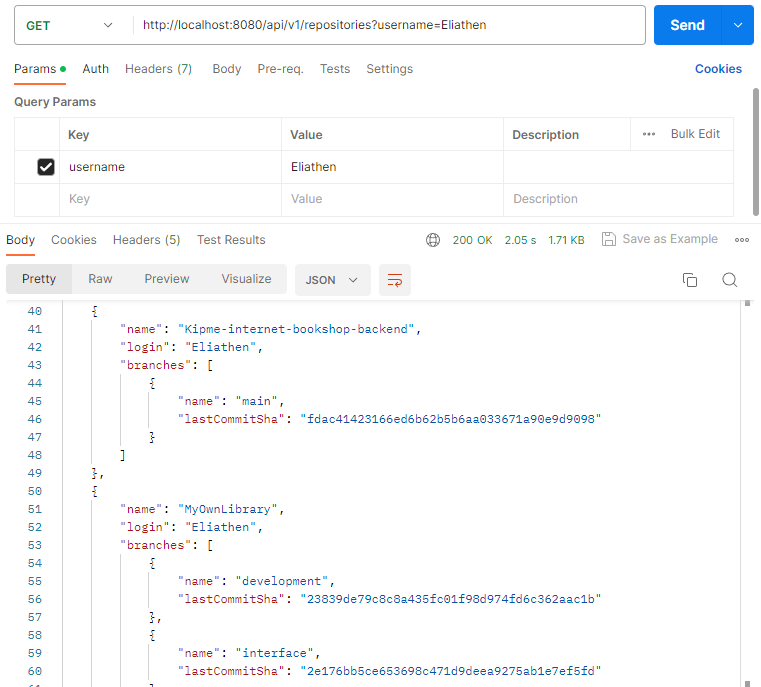Screen dimensions: 761x687
Task: Click the empty Key placeholder field
Action: click(x=170, y=199)
